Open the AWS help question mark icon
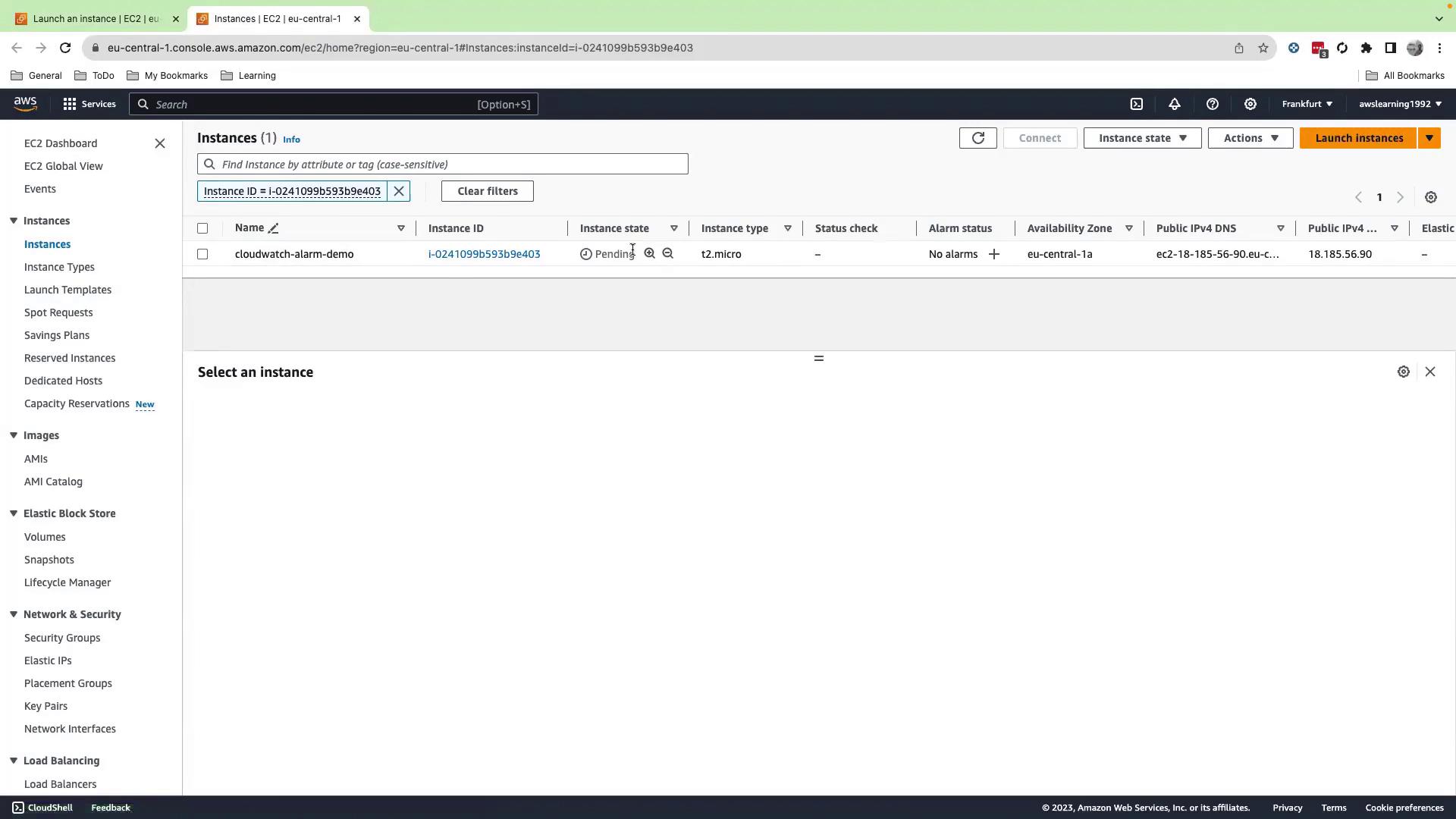This screenshot has width=1456, height=819. [x=1212, y=104]
